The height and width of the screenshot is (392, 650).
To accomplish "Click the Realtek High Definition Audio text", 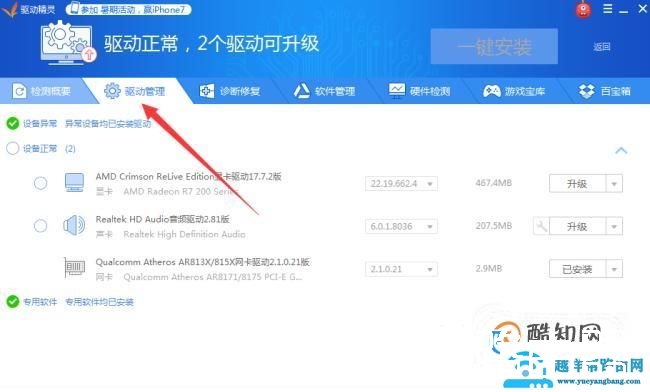I will (x=184, y=234).
